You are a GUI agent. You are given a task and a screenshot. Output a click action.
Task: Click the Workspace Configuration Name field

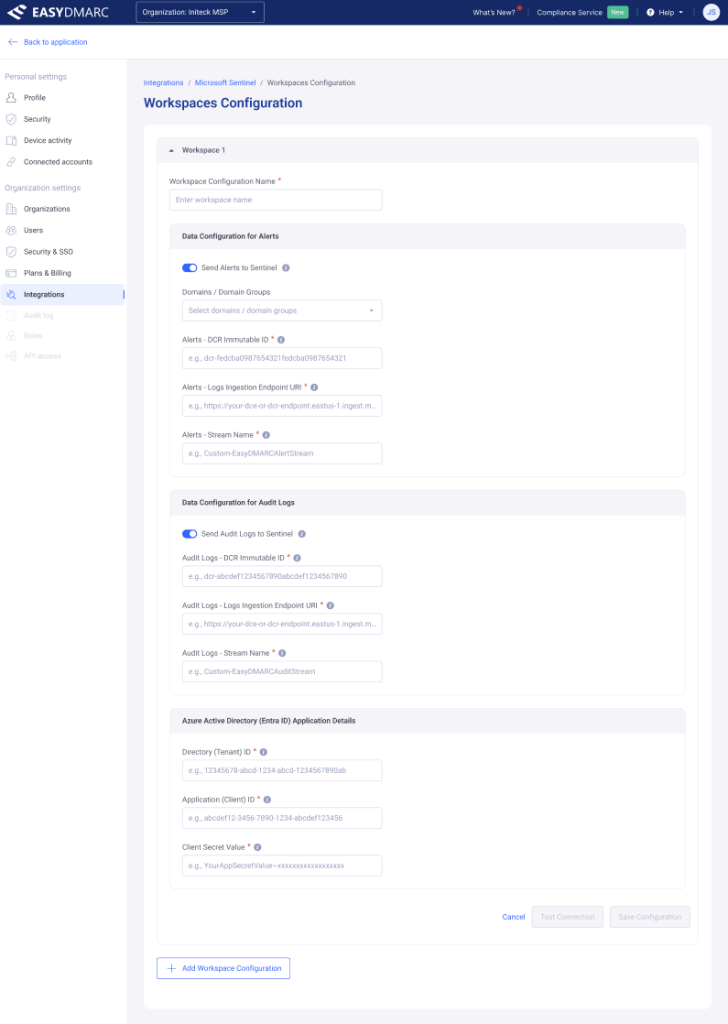click(276, 200)
